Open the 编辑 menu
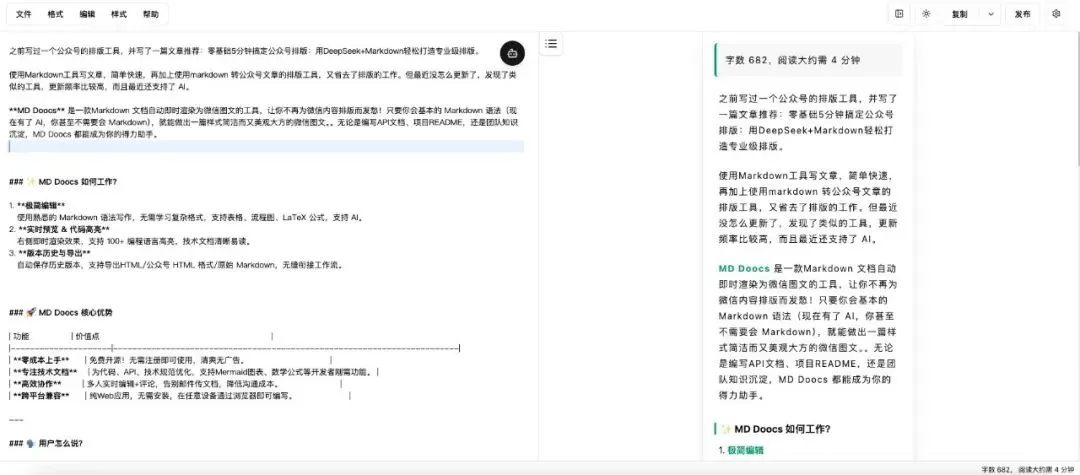Screen dimensions: 1080x475 (x=87, y=15)
